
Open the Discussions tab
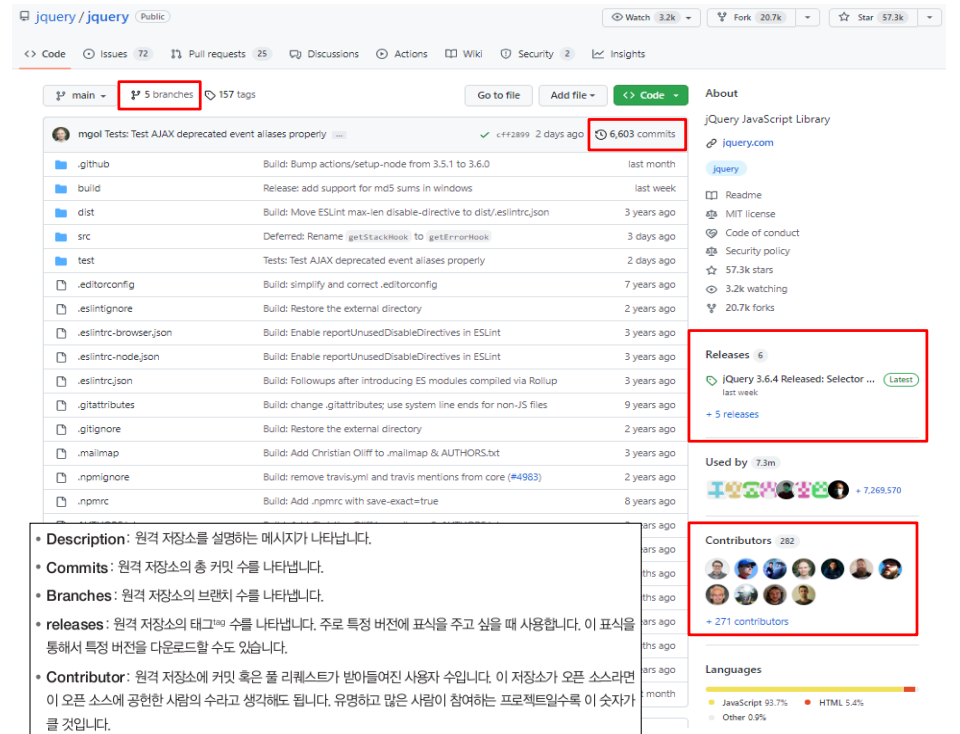pyautogui.click(x=324, y=54)
